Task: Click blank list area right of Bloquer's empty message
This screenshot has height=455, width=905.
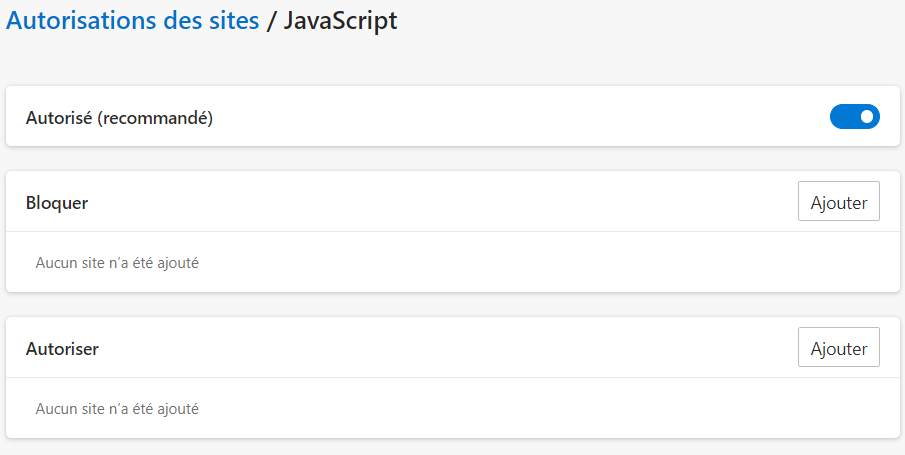Action: [x=550, y=263]
